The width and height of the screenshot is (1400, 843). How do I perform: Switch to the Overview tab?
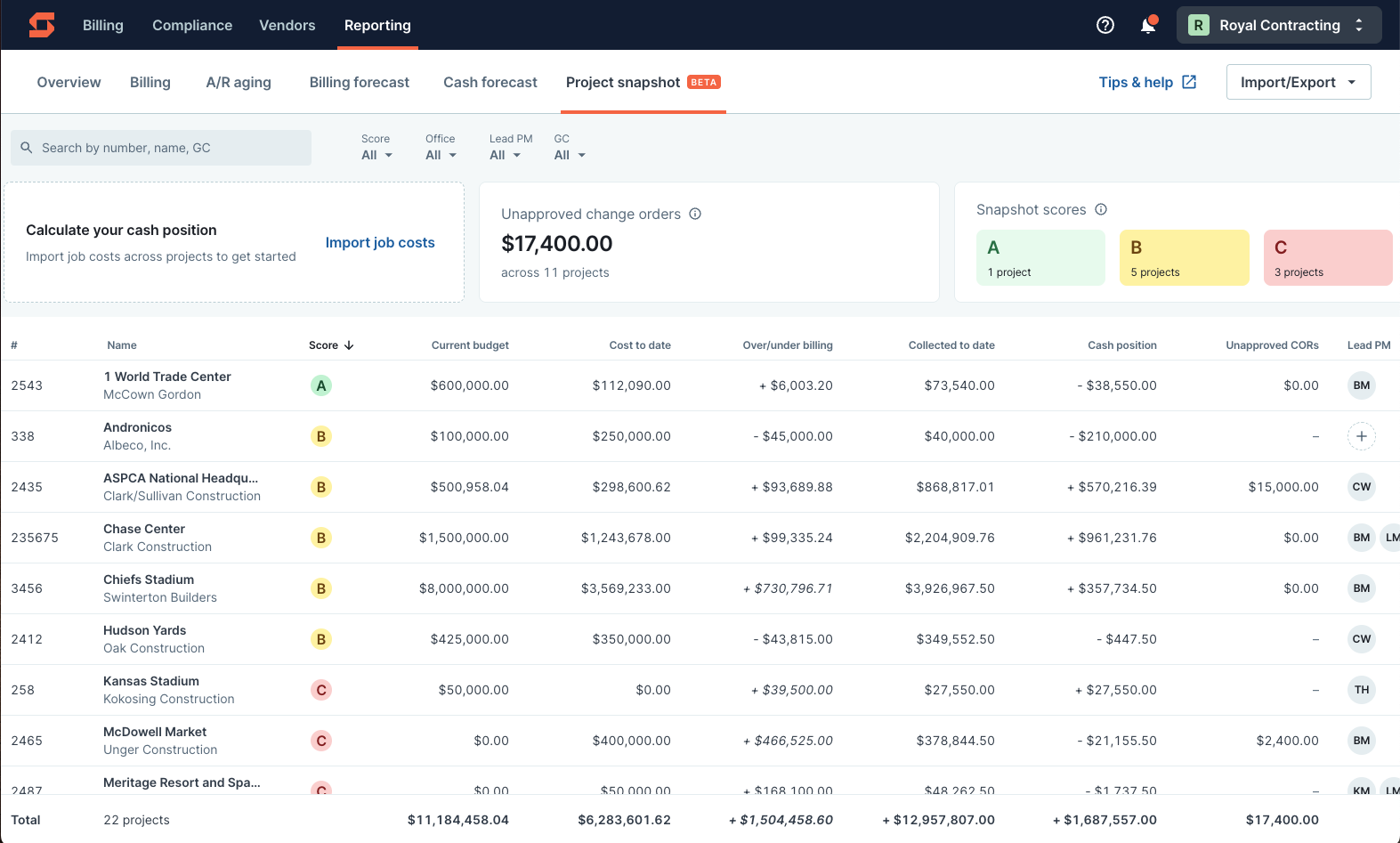click(x=69, y=82)
